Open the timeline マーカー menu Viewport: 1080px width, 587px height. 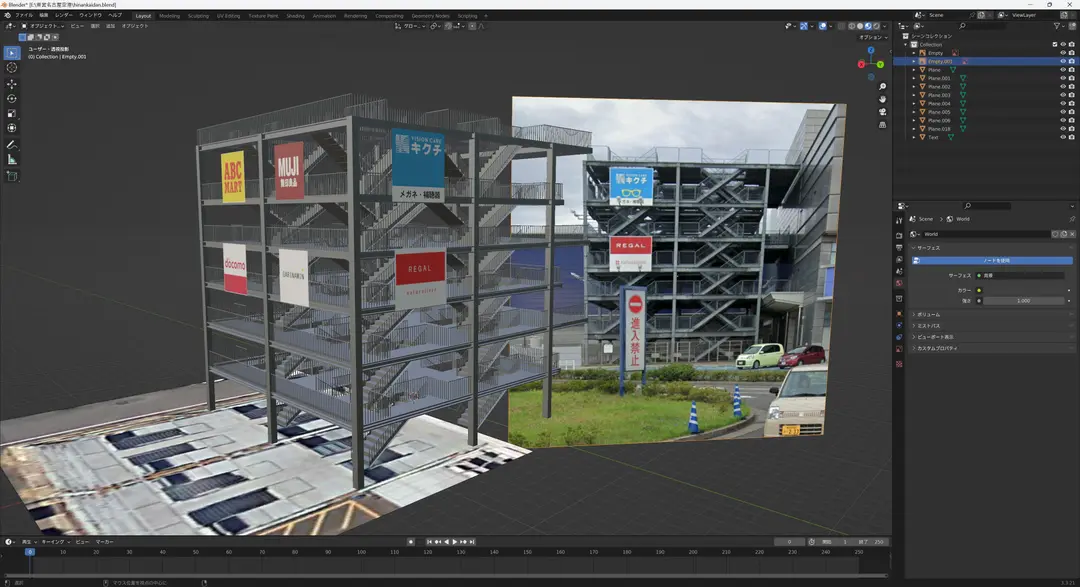click(x=105, y=542)
